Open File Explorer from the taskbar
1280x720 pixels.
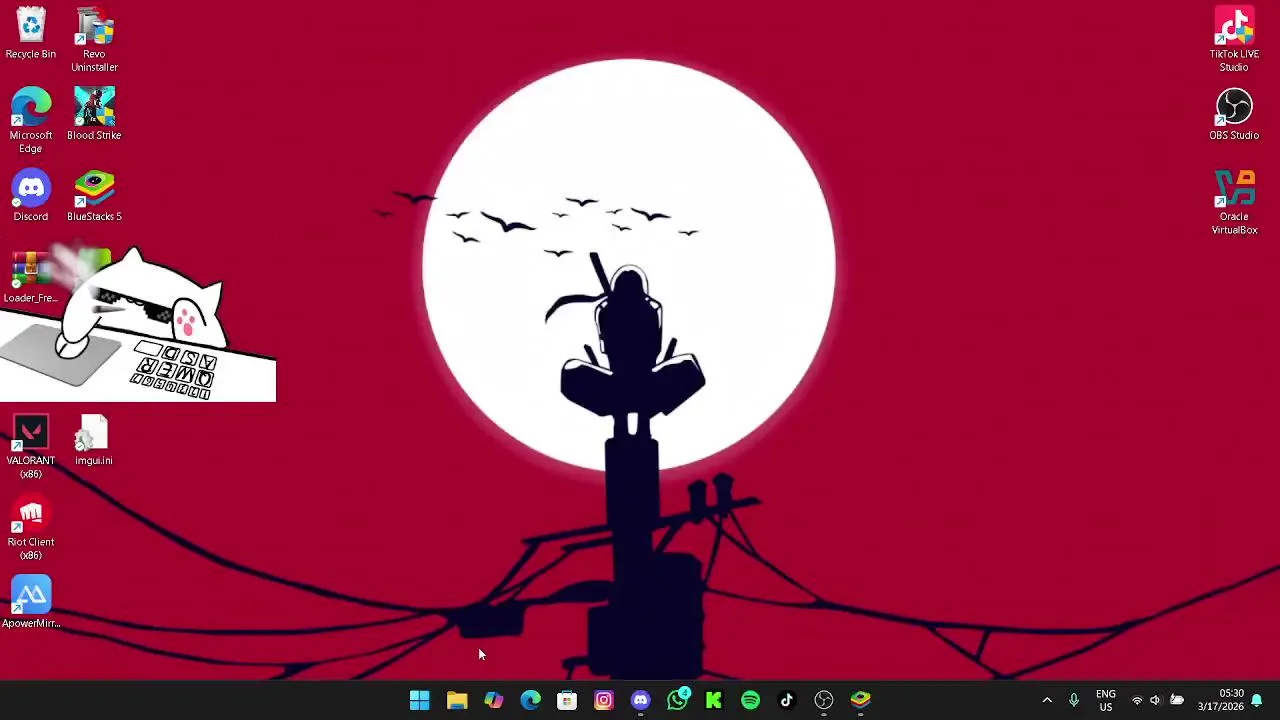click(x=457, y=701)
